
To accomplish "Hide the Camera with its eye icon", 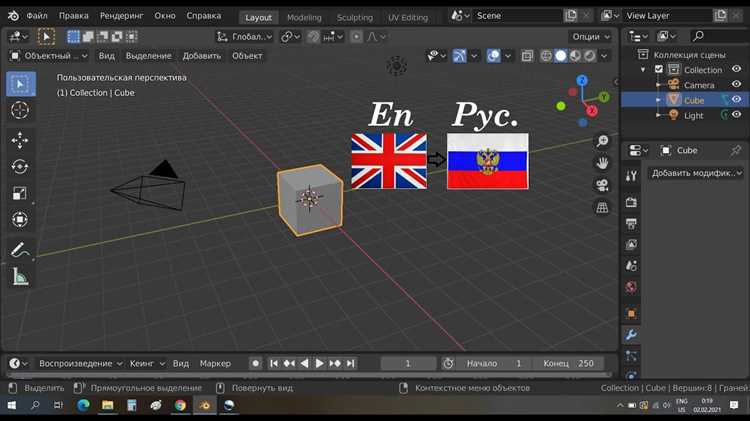I will click(x=737, y=84).
